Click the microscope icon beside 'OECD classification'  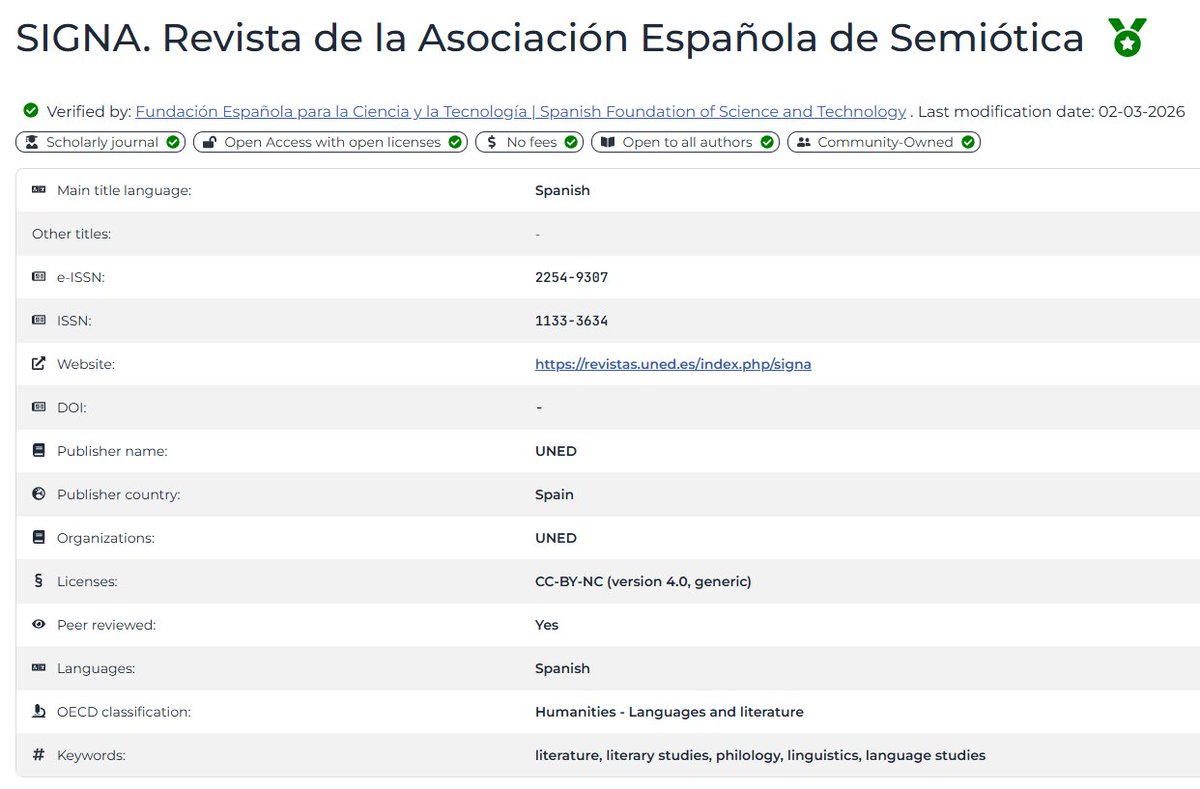pos(39,712)
